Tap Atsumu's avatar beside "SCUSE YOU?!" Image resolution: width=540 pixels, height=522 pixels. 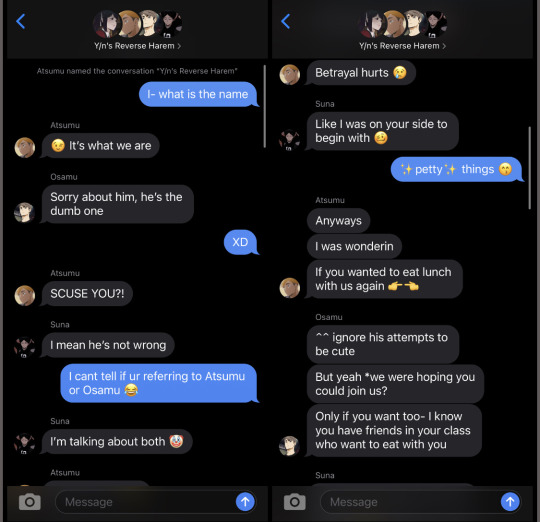[x=25, y=295]
